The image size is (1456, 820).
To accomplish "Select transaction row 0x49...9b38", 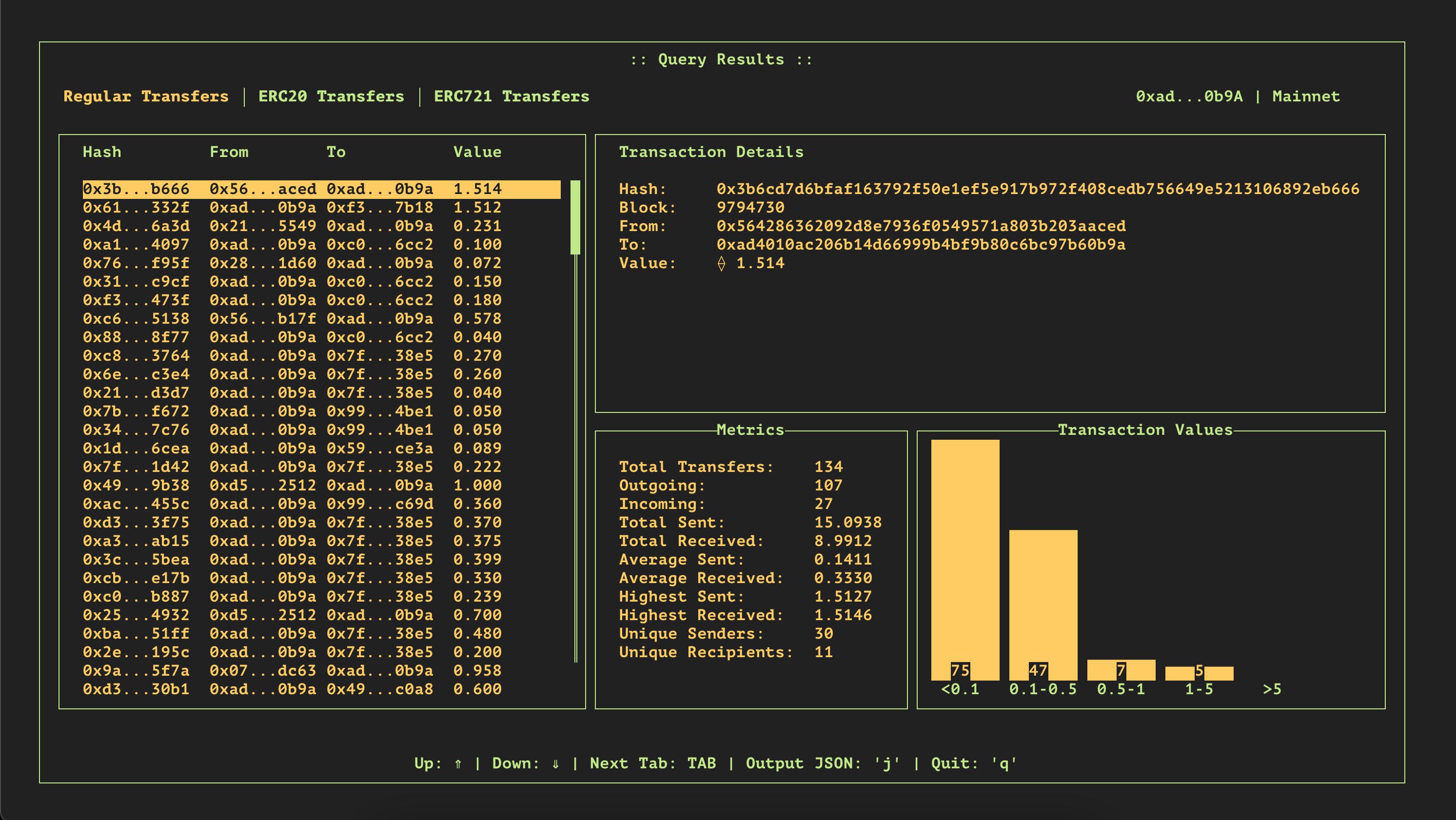I will click(292, 486).
